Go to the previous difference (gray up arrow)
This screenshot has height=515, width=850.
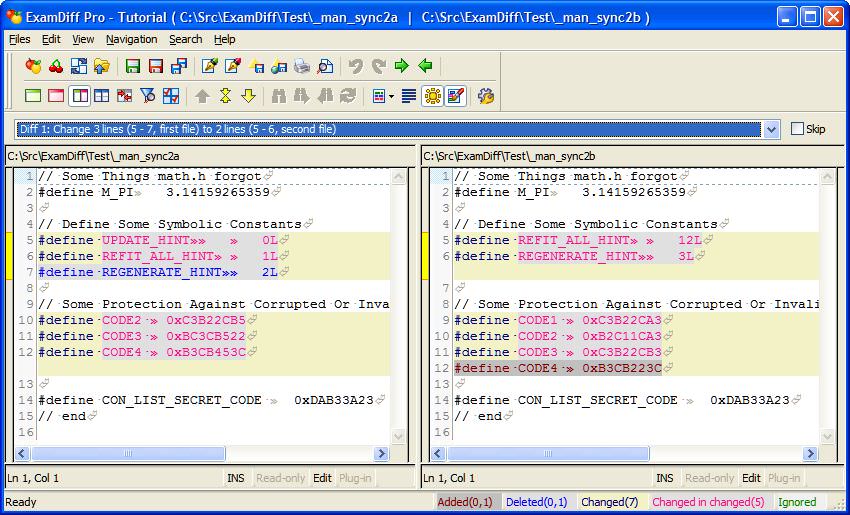pos(202,96)
